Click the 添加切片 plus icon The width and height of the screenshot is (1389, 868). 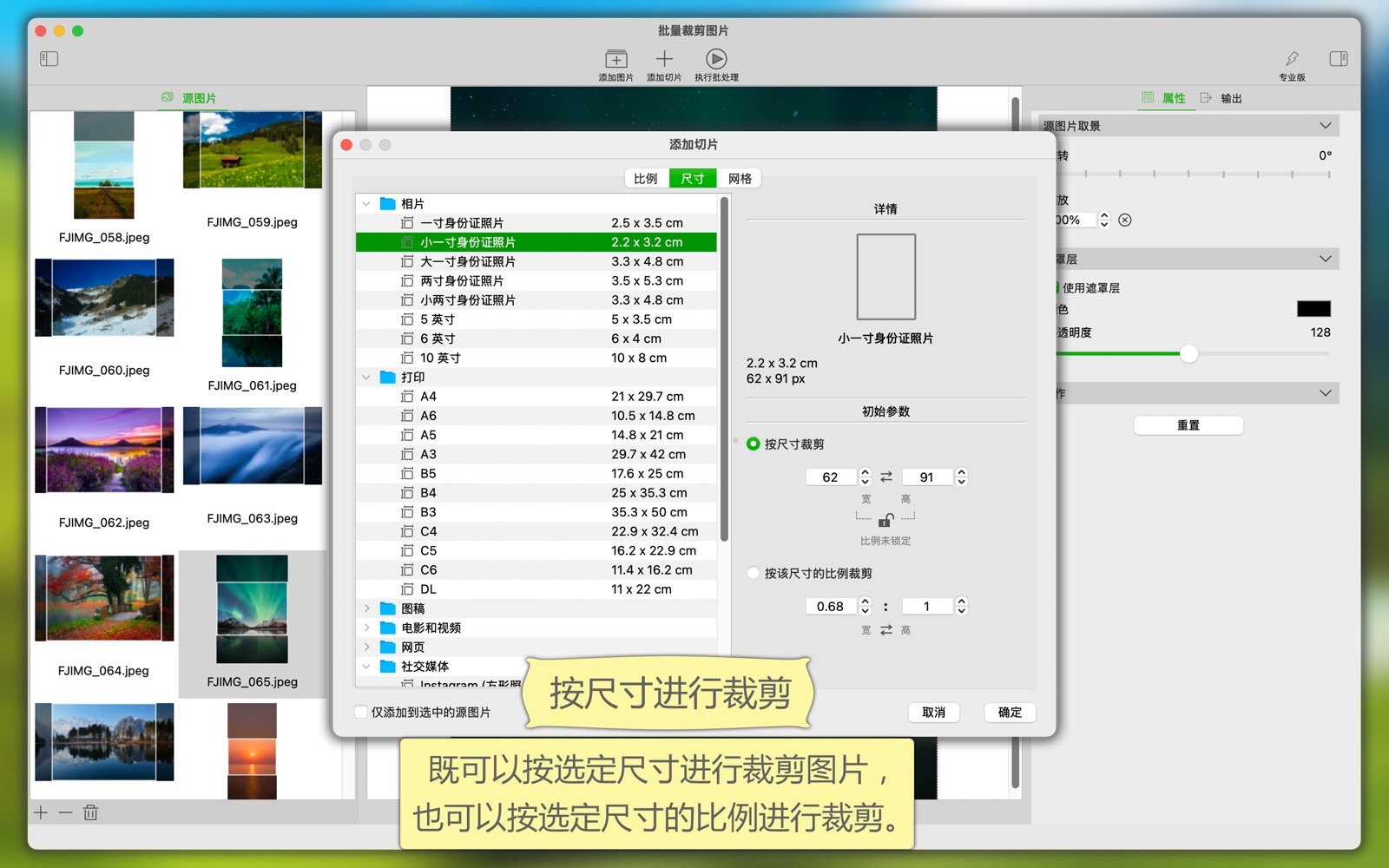point(664,59)
